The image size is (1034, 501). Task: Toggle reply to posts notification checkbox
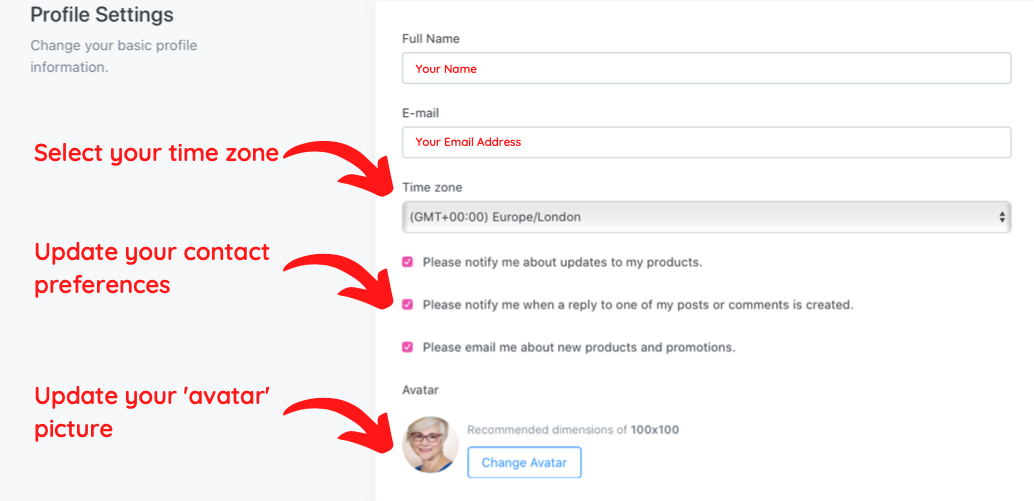407,305
